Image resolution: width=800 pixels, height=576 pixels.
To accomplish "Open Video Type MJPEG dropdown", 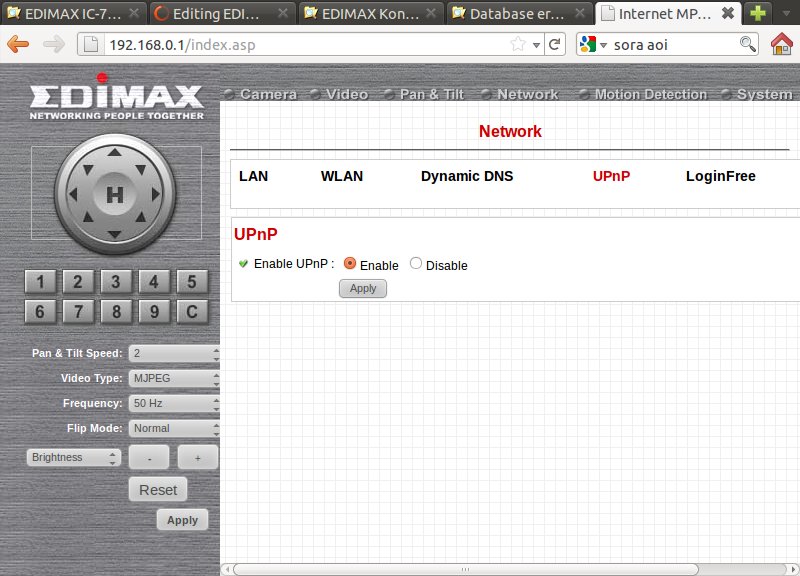I will [x=174, y=378].
